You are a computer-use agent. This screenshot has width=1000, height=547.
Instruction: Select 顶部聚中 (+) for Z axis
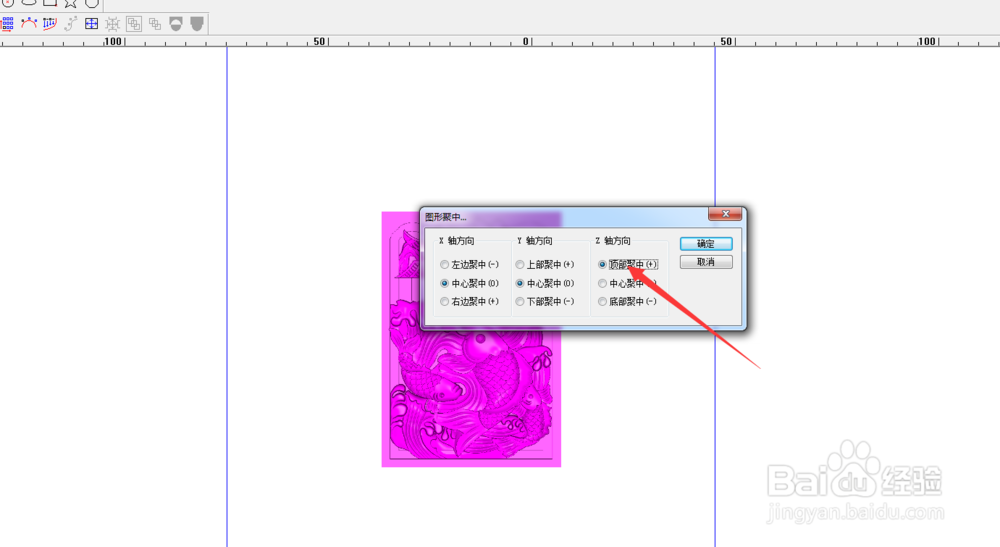click(x=628, y=265)
